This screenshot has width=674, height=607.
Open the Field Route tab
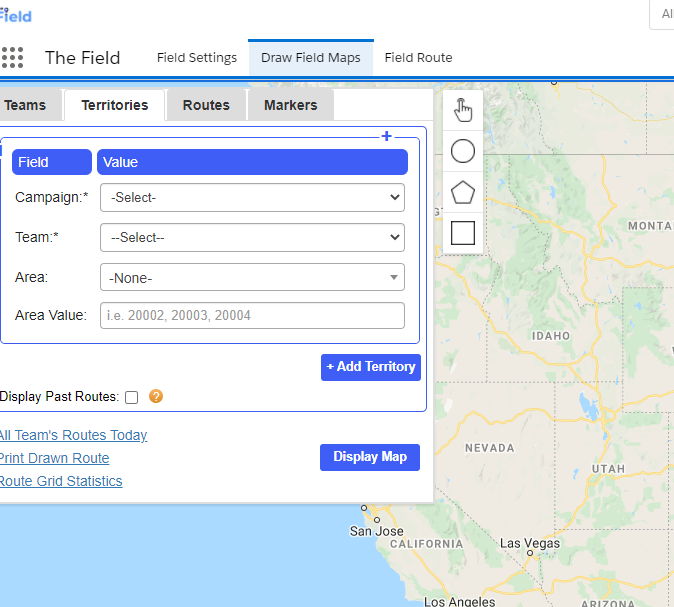tap(418, 58)
